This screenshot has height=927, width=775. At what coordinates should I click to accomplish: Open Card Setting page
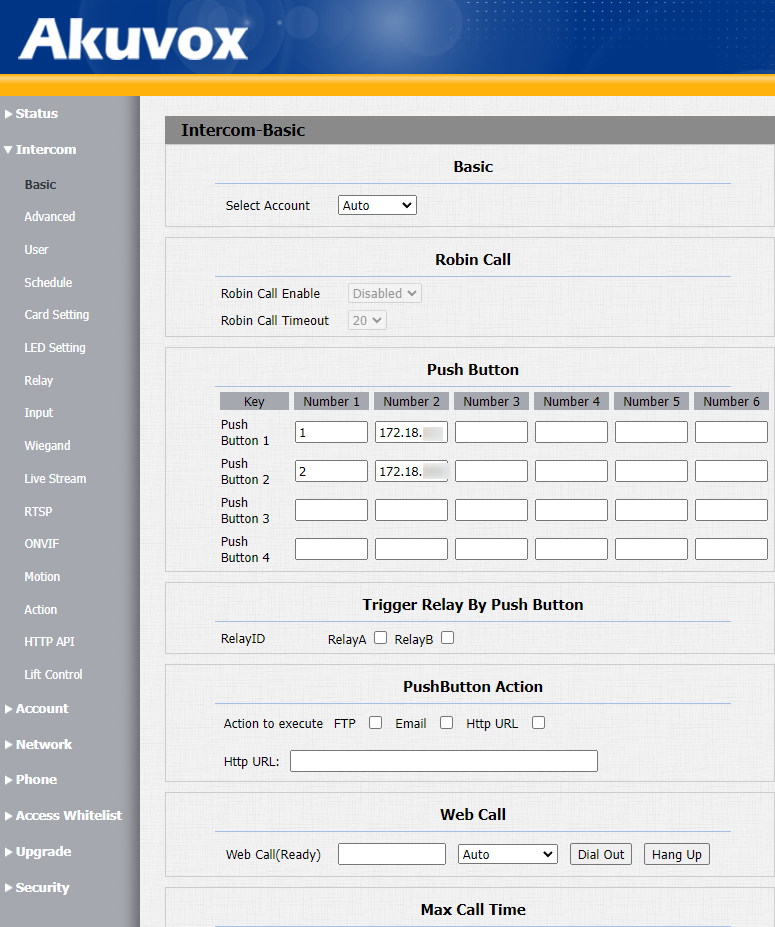[x=57, y=315]
